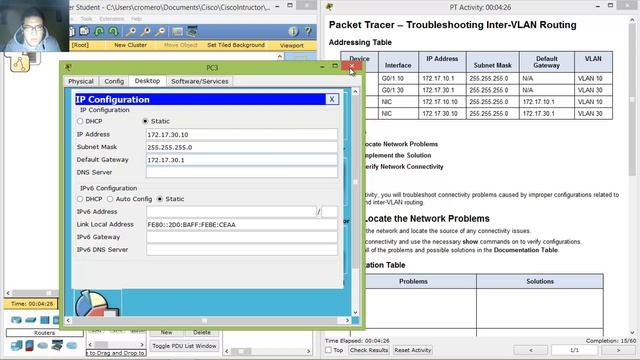The image size is (640, 360).
Task: Select the Switches device category icon
Action: click(x=31, y=320)
